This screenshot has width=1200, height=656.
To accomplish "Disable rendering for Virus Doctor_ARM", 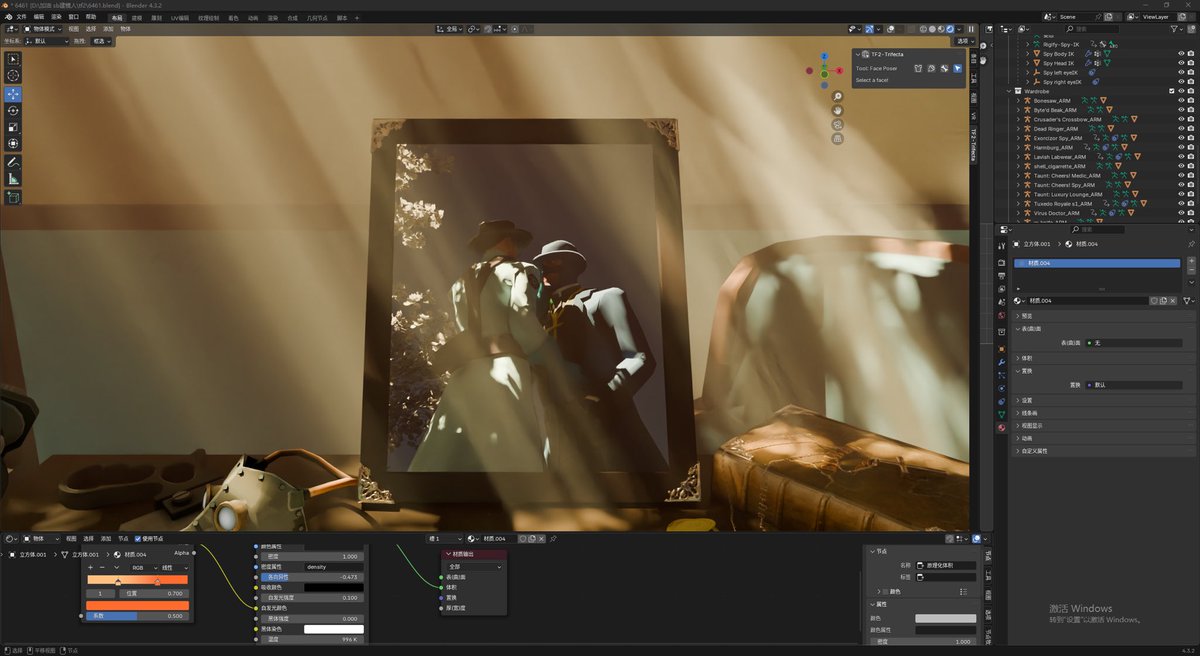I will (x=1191, y=213).
